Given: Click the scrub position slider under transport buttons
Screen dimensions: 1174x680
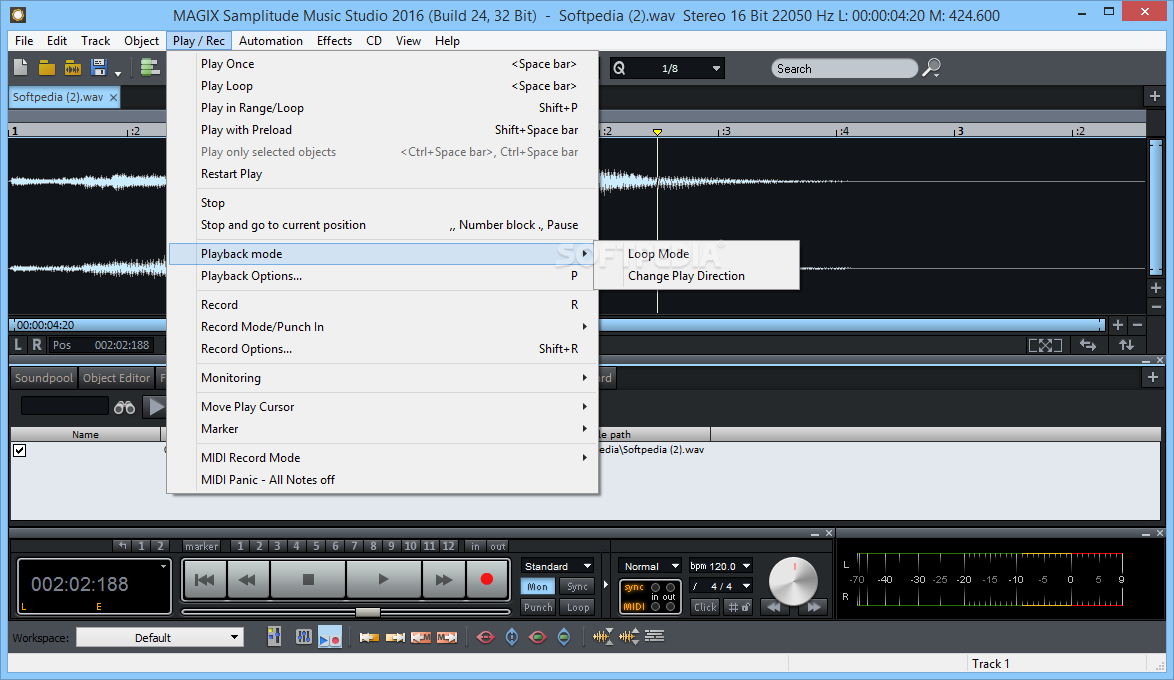Looking at the screenshot, I should click(367, 612).
